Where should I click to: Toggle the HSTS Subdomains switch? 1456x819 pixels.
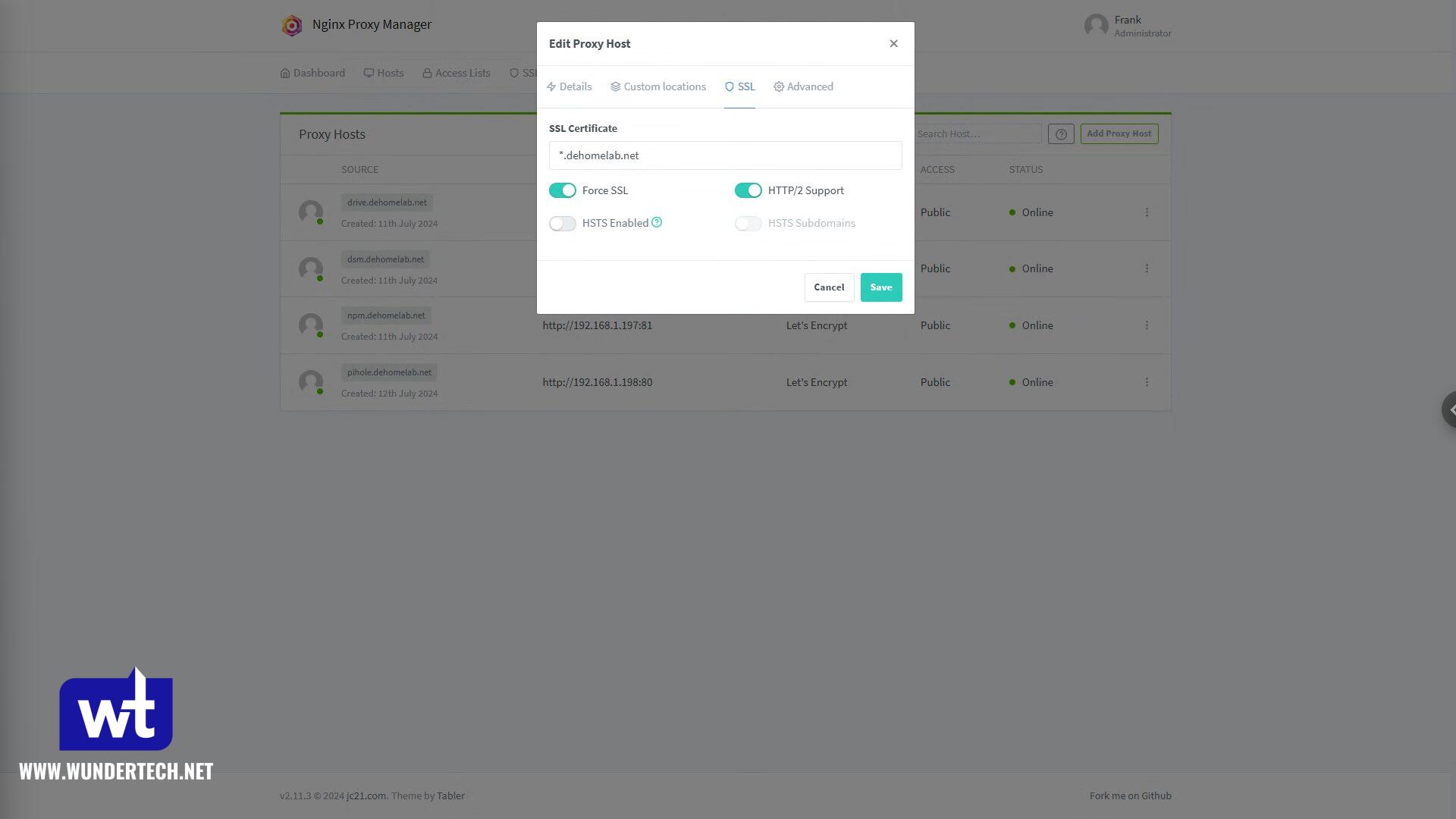coord(748,223)
